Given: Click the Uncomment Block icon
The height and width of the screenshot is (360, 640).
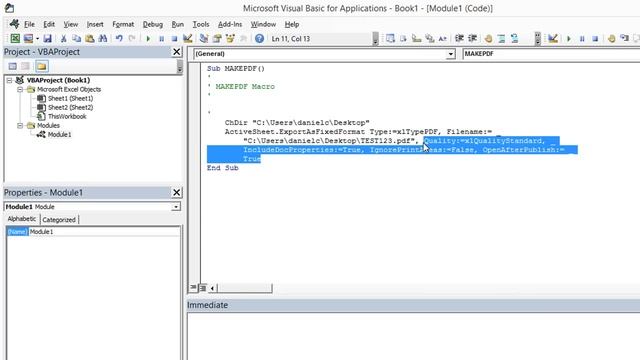Looking at the screenshot, I should 514,39.
